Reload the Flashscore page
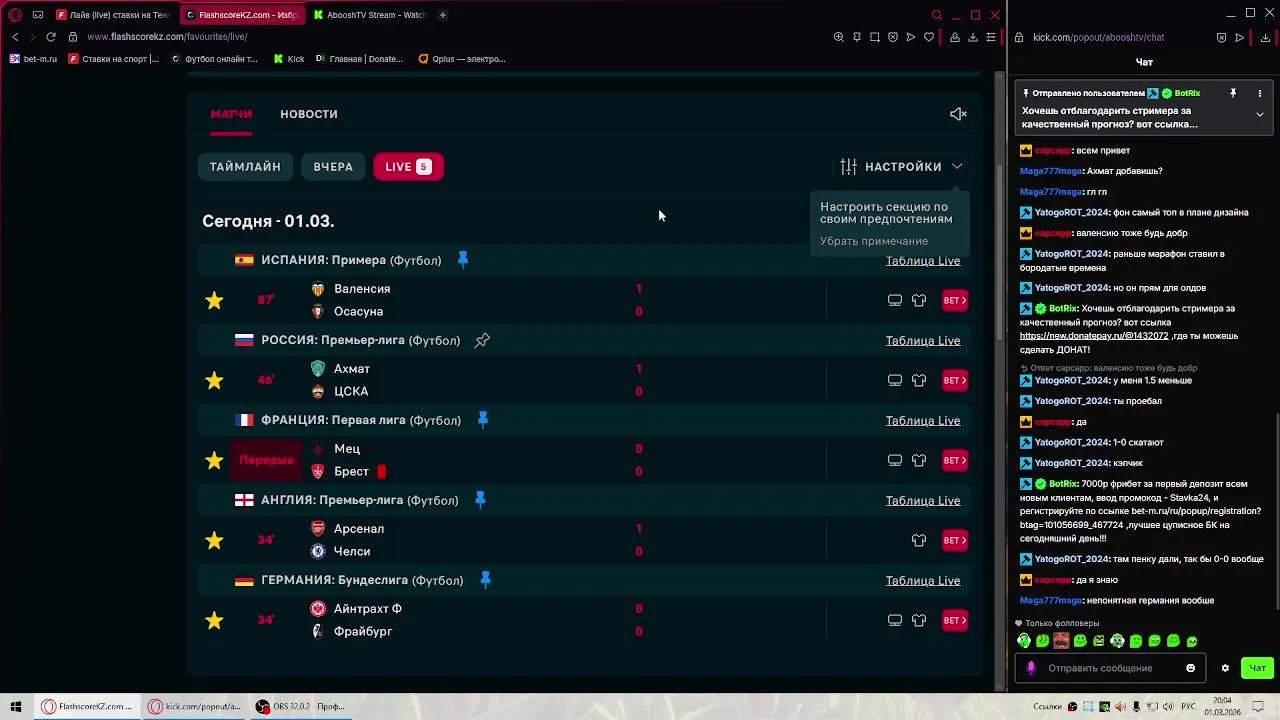Screen dimensions: 1280x720 51,37
